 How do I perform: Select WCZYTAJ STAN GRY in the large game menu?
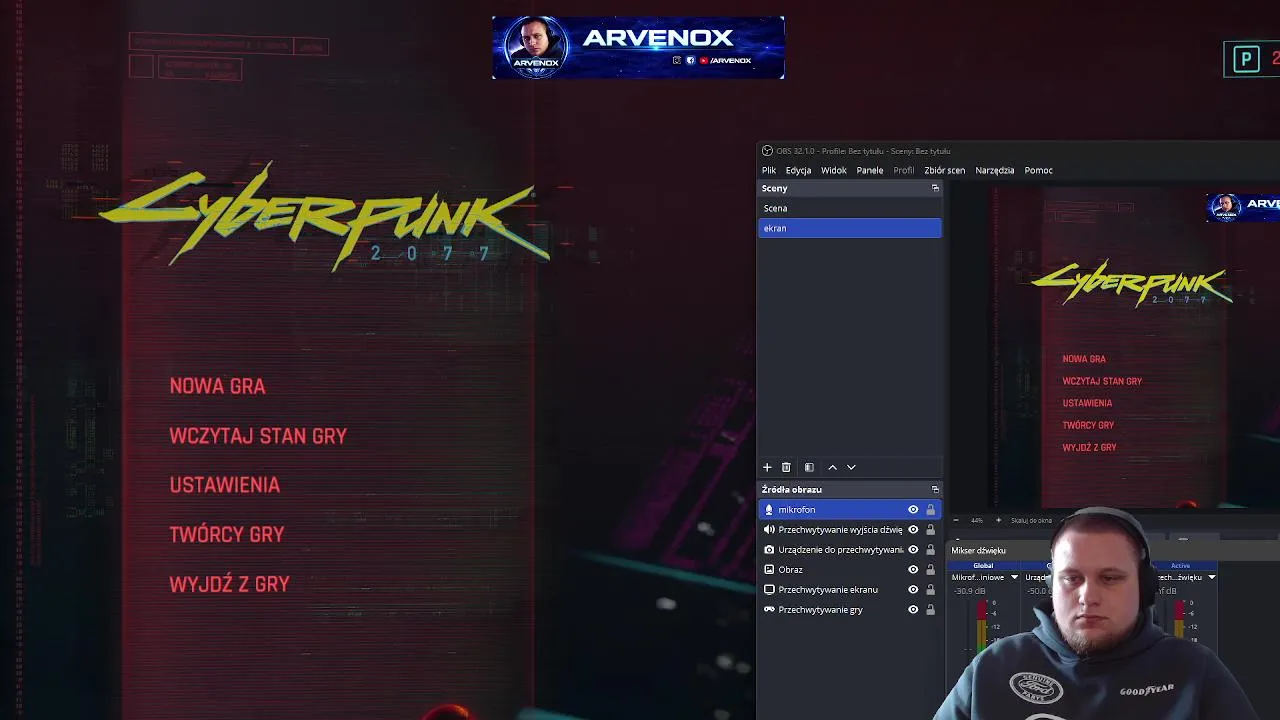pyautogui.click(x=258, y=436)
